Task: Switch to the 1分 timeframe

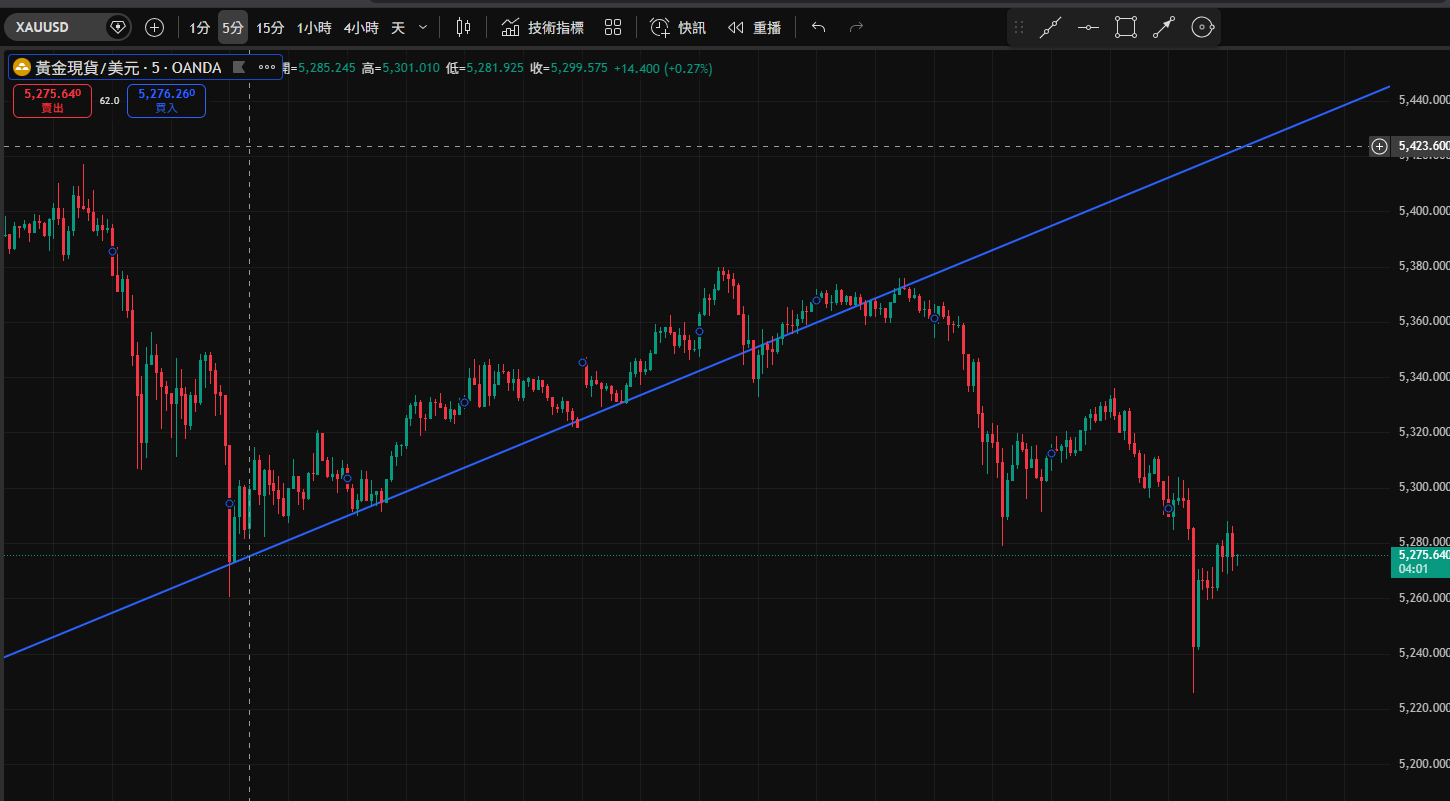Action: coord(200,27)
